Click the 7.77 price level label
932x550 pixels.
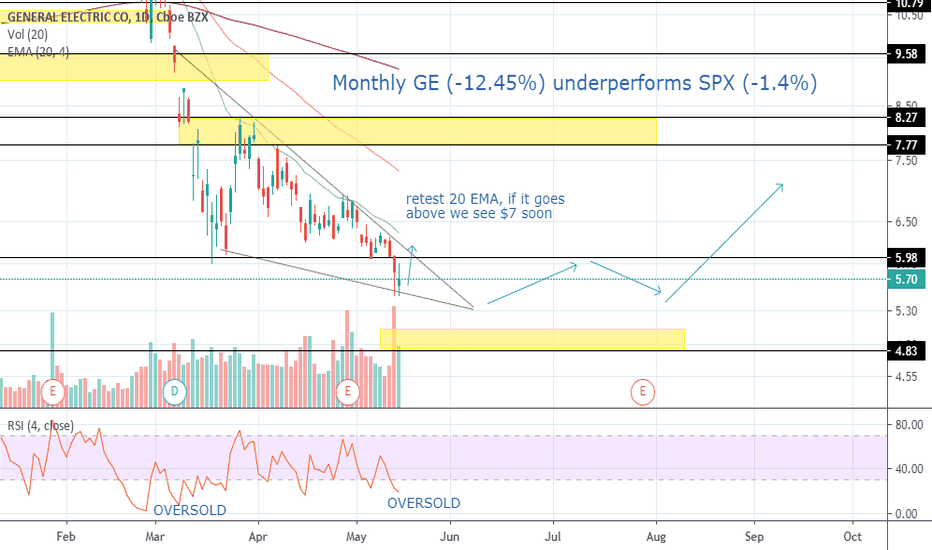906,145
